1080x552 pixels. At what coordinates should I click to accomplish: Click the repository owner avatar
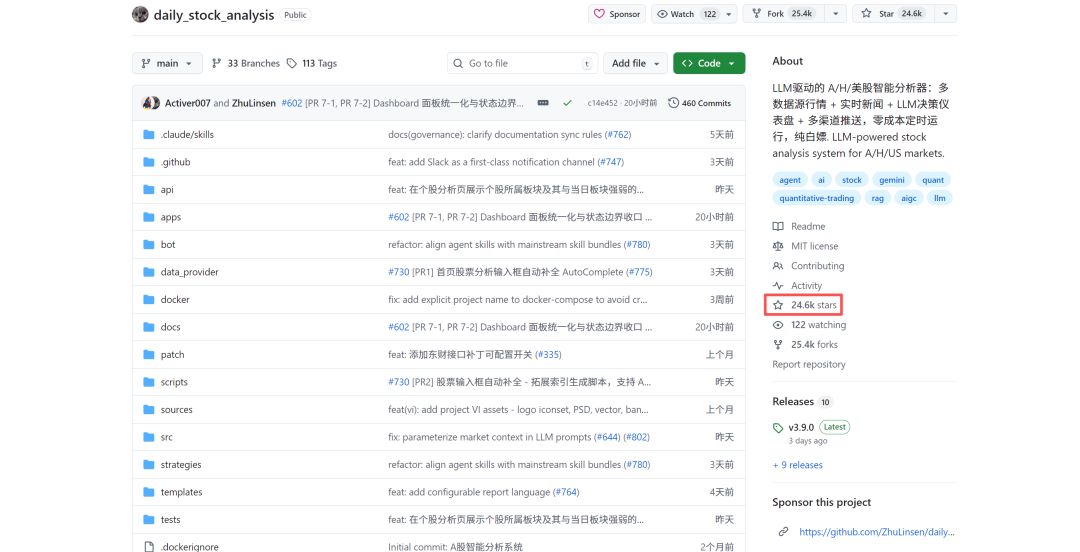pyautogui.click(x=140, y=14)
